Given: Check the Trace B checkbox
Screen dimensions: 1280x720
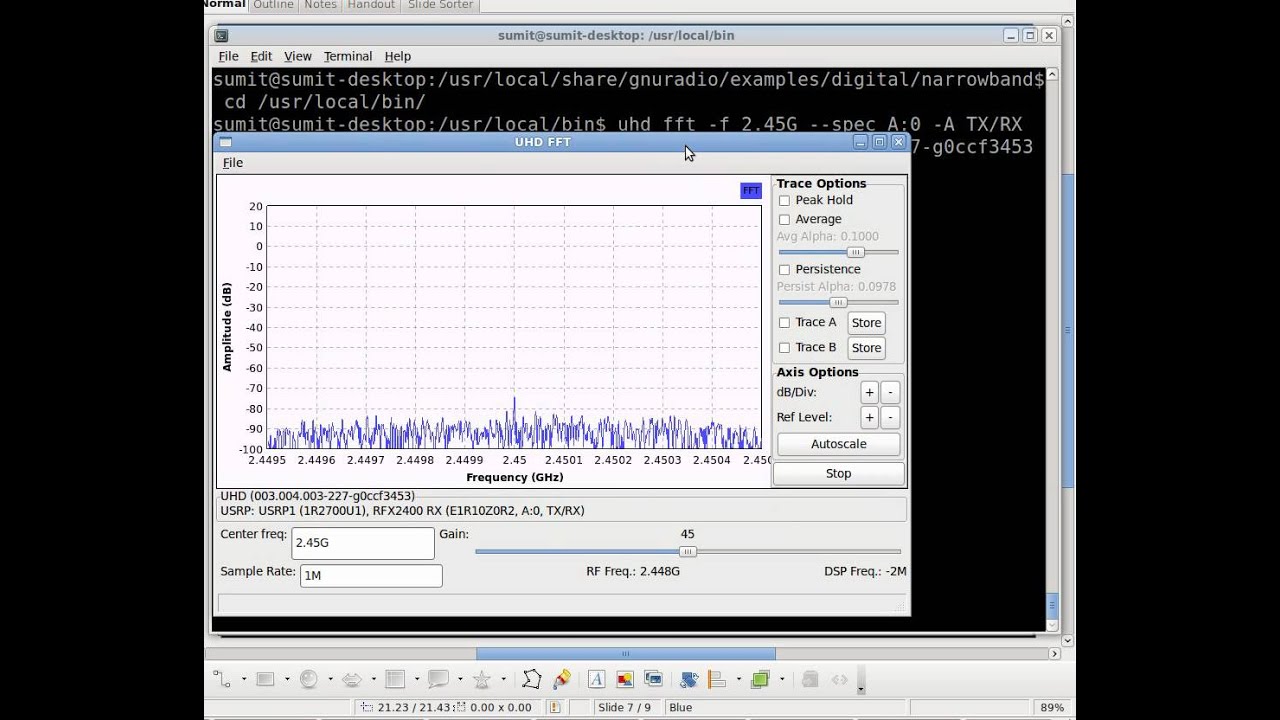Looking at the screenshot, I should (x=784, y=347).
